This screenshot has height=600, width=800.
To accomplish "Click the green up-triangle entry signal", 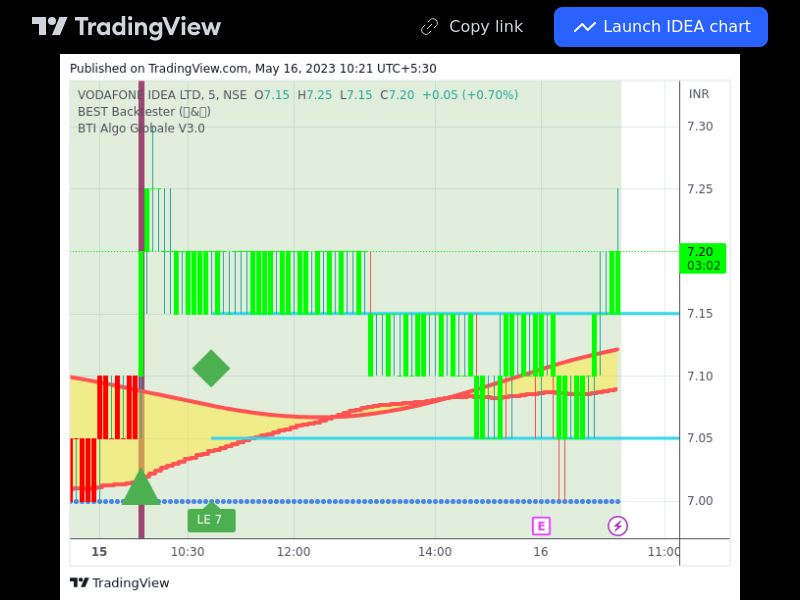I will point(141,488).
